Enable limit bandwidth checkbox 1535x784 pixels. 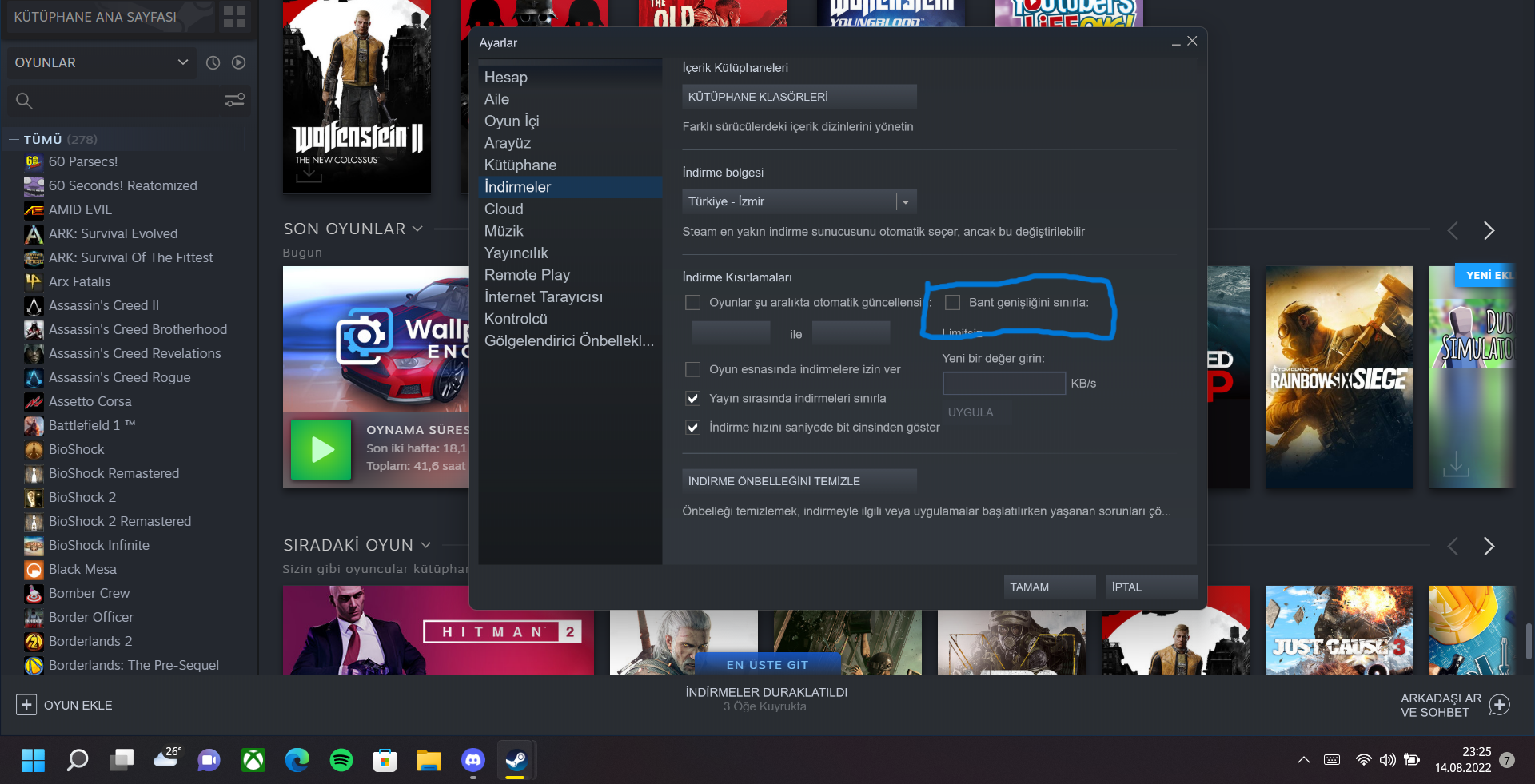953,303
